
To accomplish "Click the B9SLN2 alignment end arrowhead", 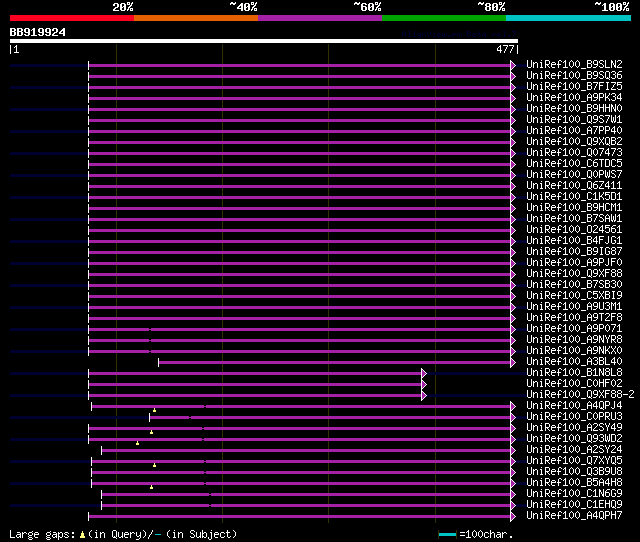I will pyautogui.click(x=513, y=65).
